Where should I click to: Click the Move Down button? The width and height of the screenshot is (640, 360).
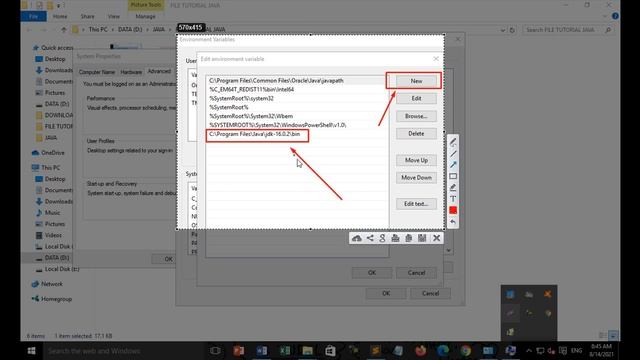pos(416,178)
